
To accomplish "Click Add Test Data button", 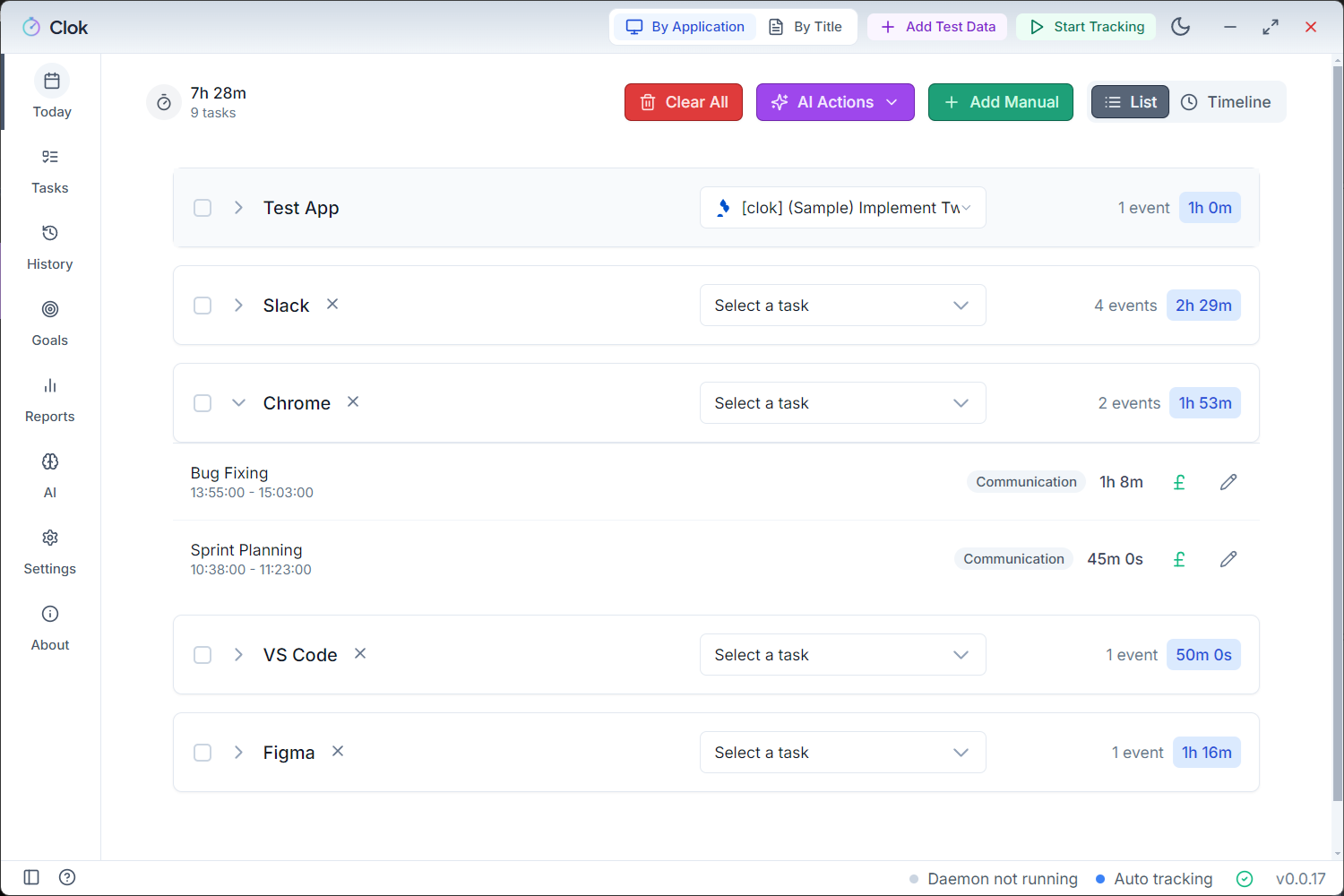I will [x=938, y=27].
